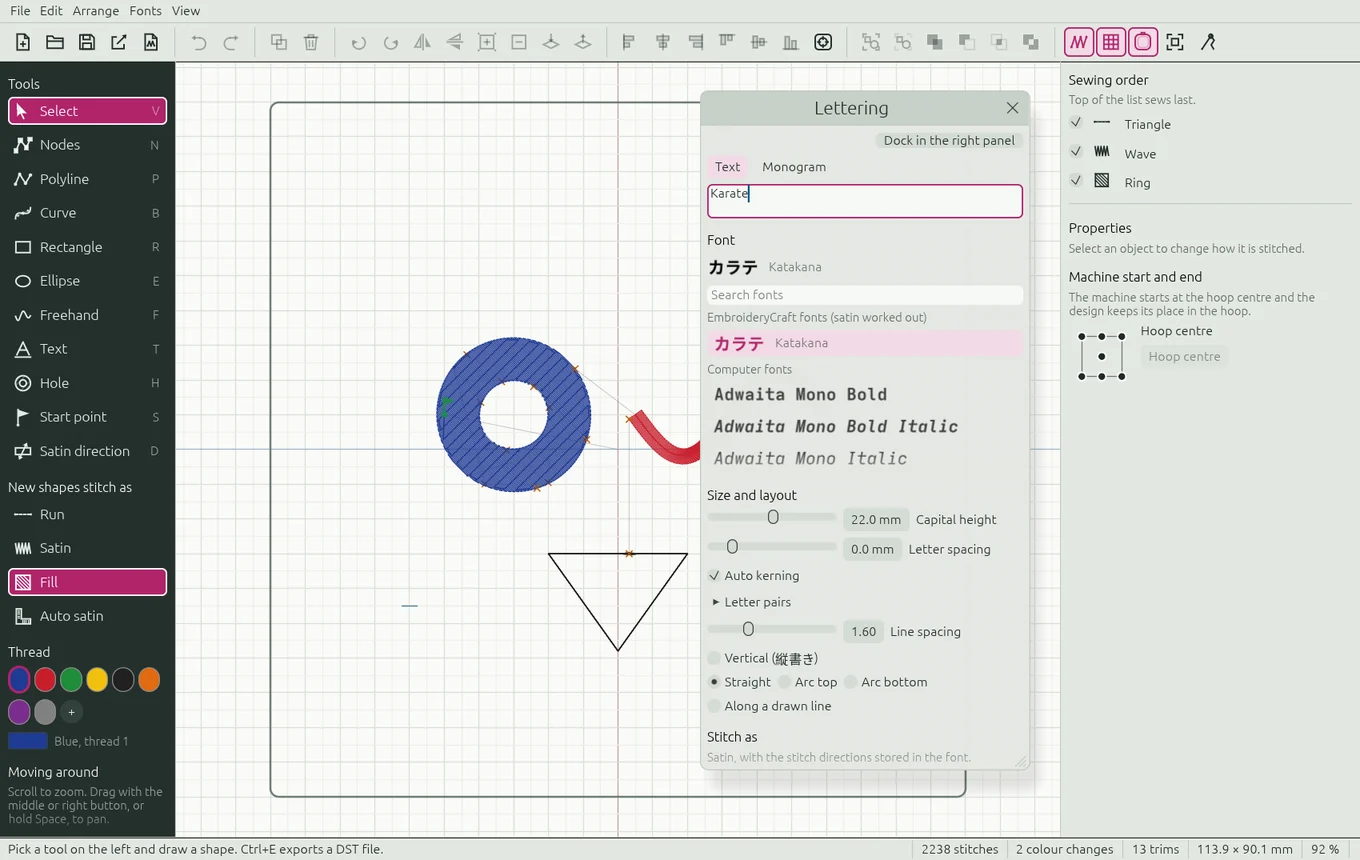
Task: Uncheck the Wave sewing order checkbox
Action: click(x=1076, y=151)
